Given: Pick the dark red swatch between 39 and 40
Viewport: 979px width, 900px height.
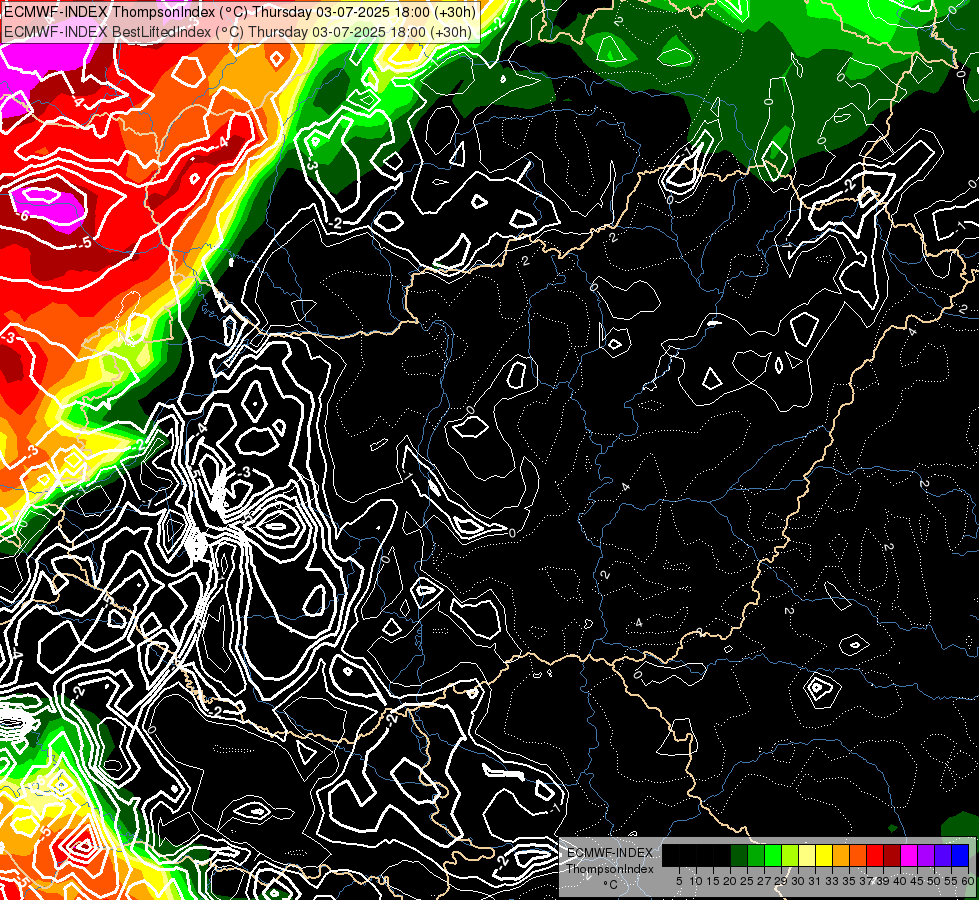Looking at the screenshot, I should coord(892,855).
